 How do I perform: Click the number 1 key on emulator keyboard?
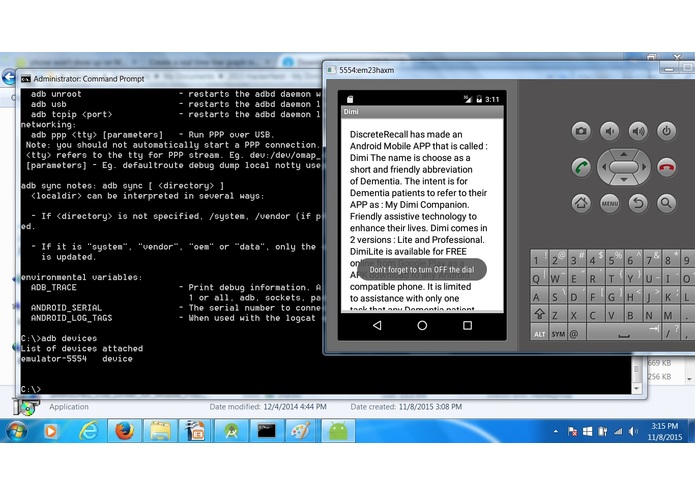click(x=538, y=259)
